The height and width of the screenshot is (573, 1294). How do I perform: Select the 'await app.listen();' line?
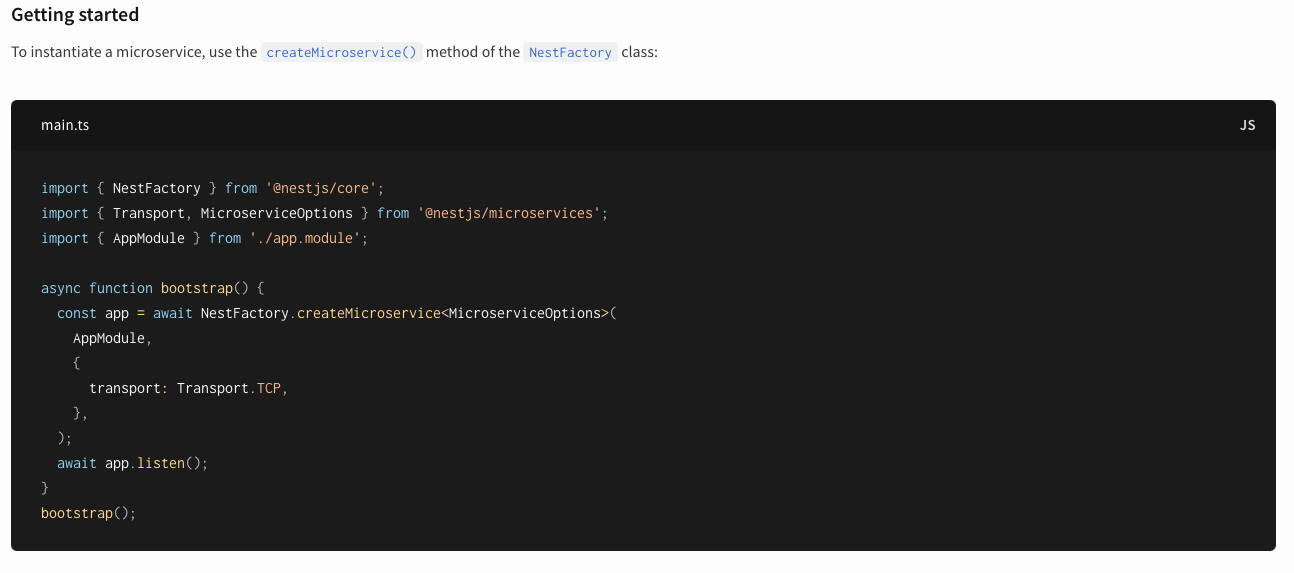tap(133, 463)
